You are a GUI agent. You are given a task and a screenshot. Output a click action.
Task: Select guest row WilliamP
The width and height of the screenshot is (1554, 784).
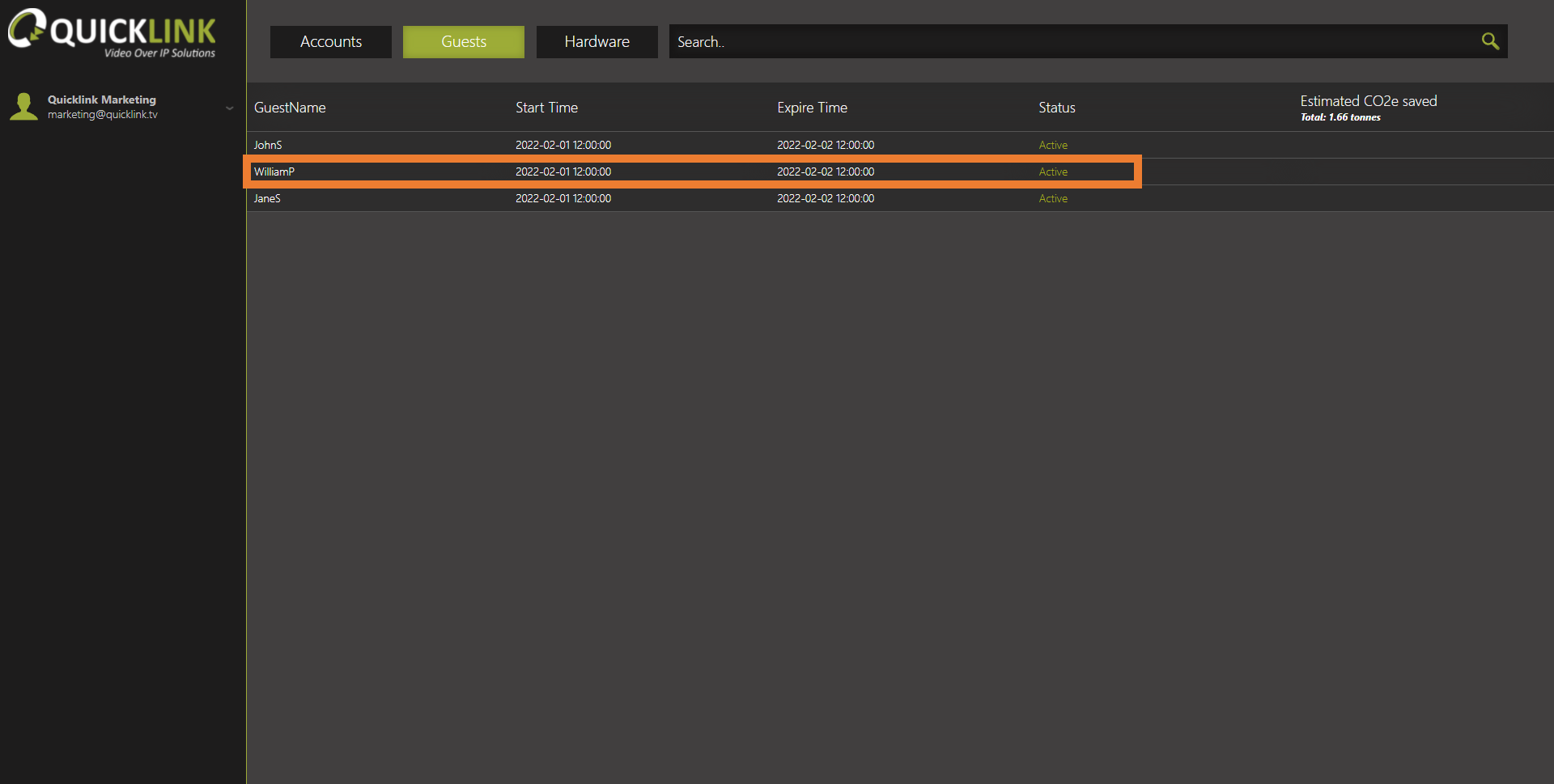pyautogui.click(x=900, y=172)
